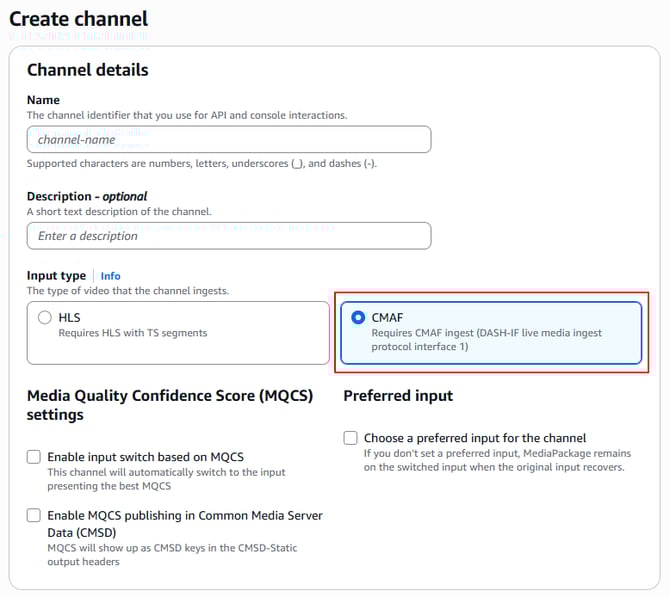Viewport: 670px width, 597px height.
Task: Click the 'HLS' option title text
Action: (69, 318)
